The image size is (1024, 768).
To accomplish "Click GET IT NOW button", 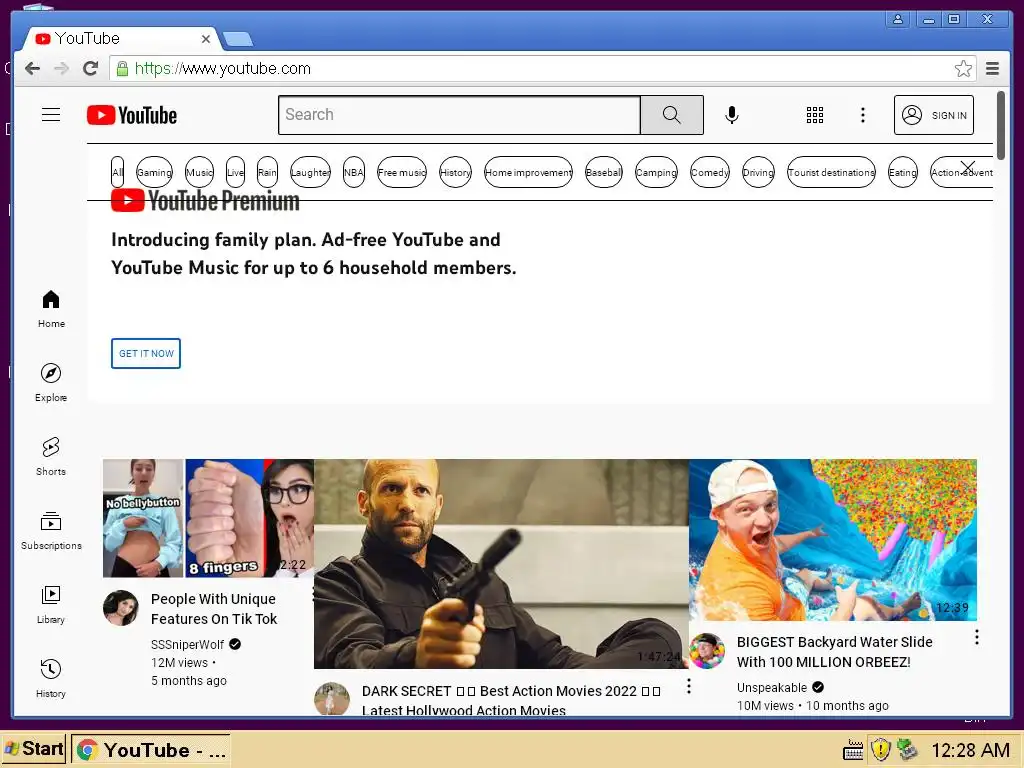I will coord(146,353).
